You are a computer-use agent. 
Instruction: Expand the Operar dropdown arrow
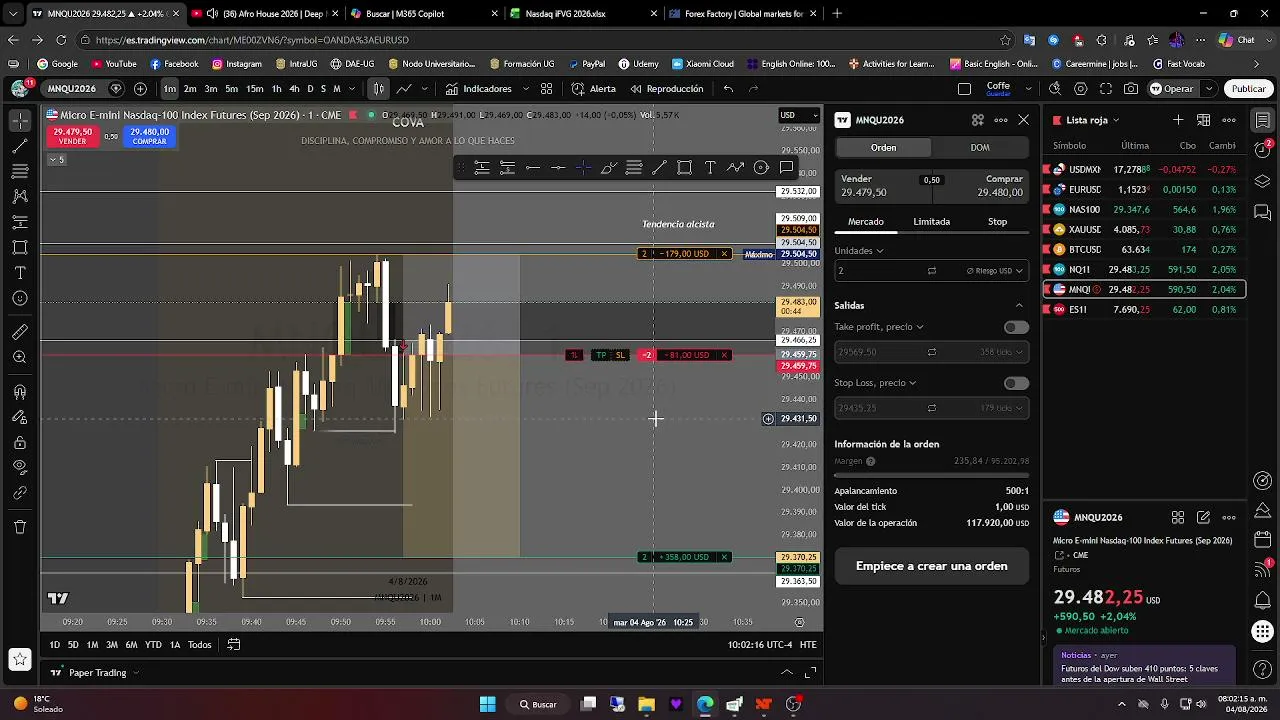click(x=1208, y=89)
